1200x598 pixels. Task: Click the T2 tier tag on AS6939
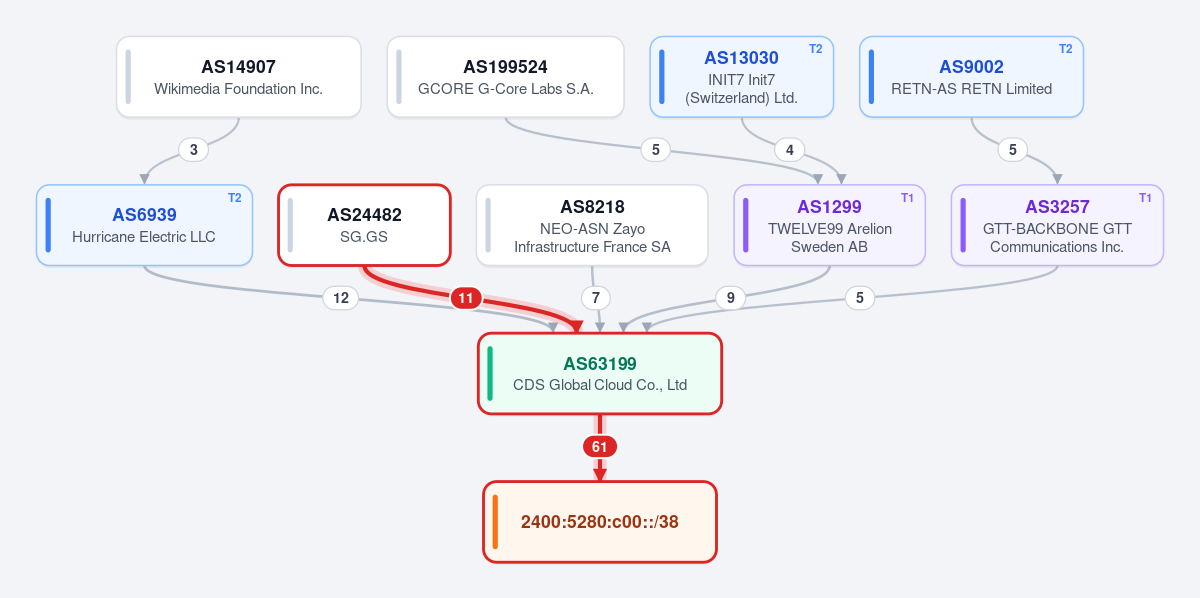234,198
